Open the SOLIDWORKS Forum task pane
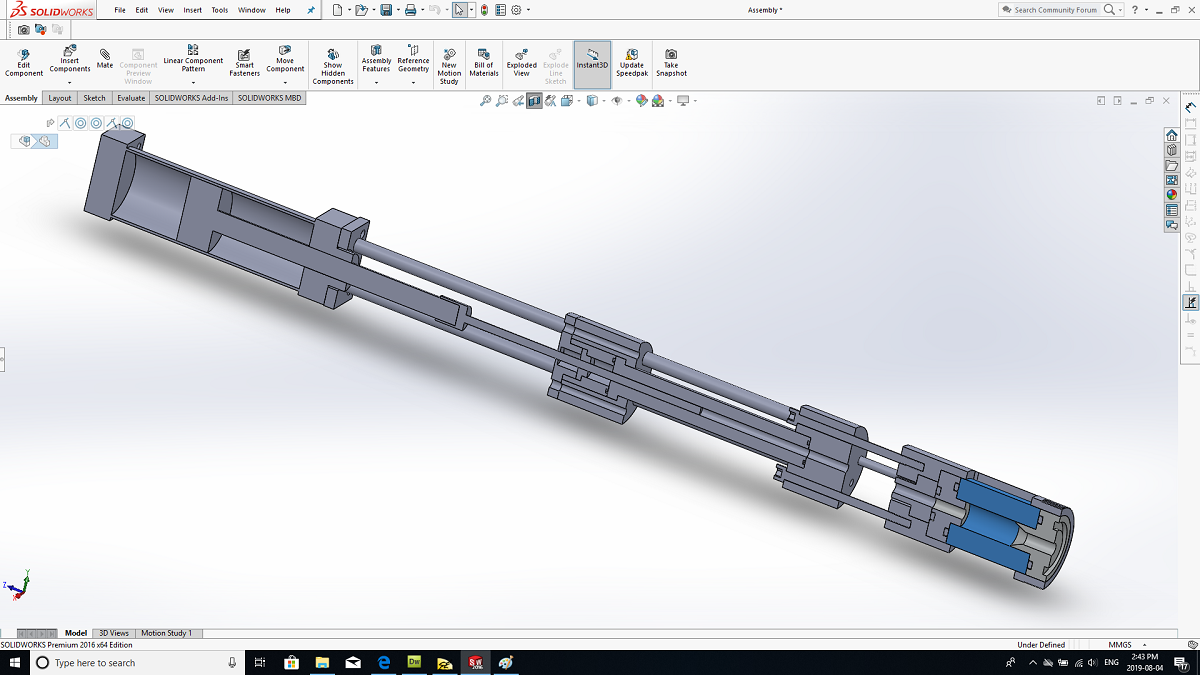This screenshot has height=675, width=1200. point(1171,225)
